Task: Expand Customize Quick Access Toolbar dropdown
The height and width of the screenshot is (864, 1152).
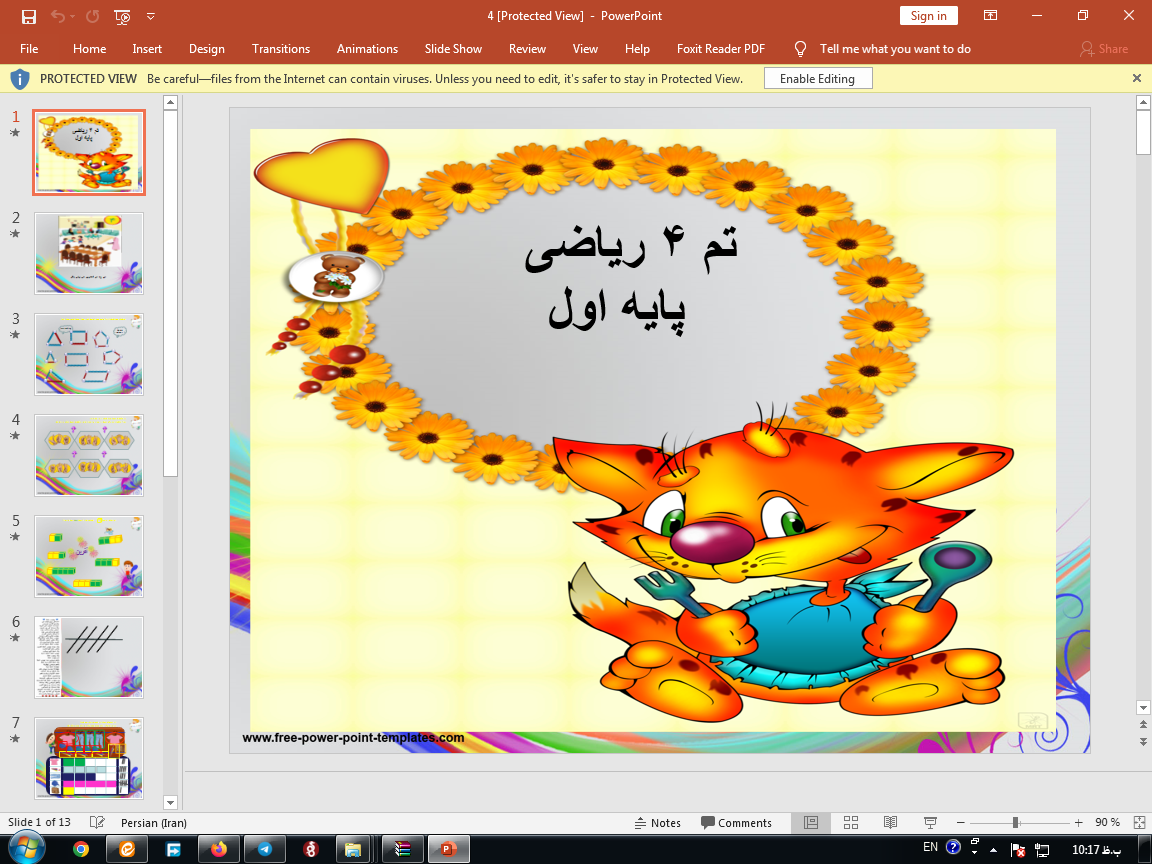Action: (151, 16)
